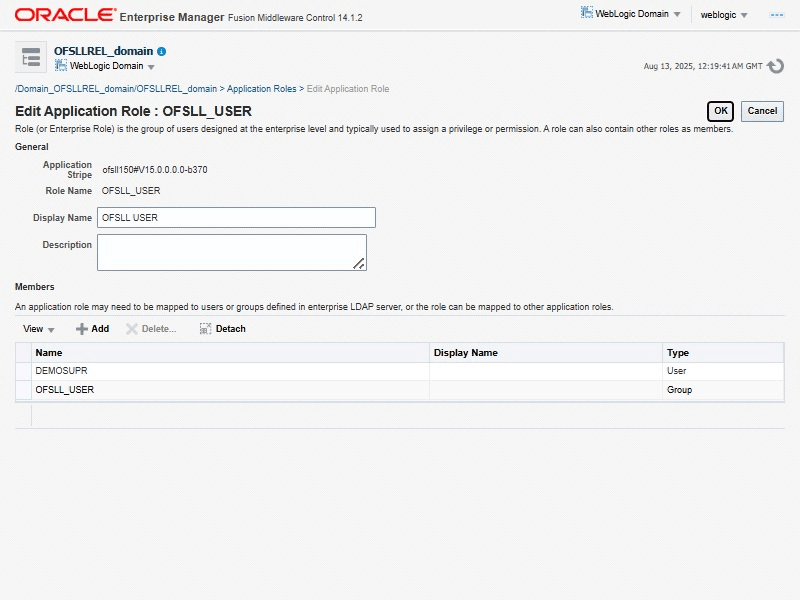Click the WebLogic Domain icon under OFSLLREL_domain

point(61,65)
